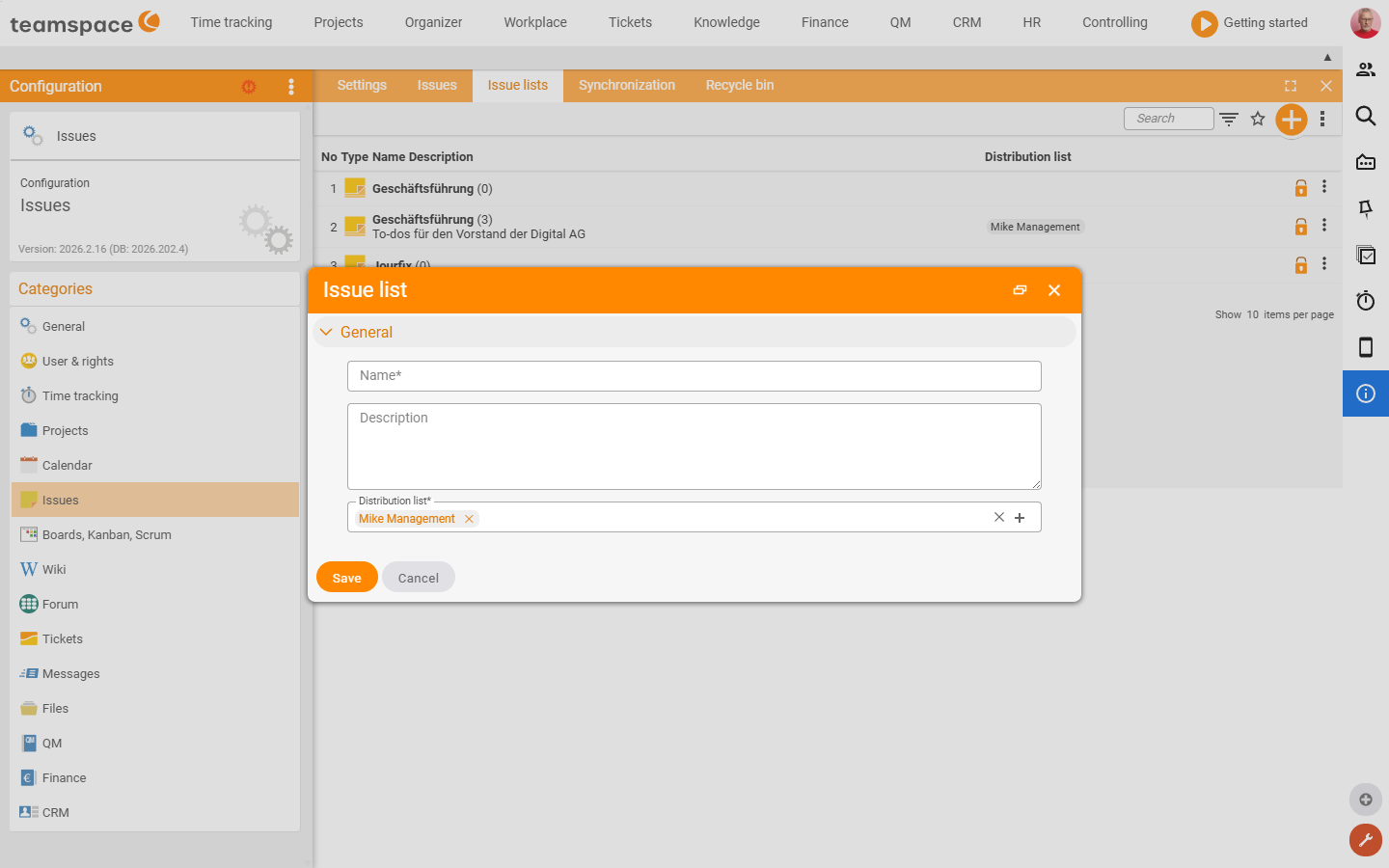
Task: Open the pin icon in right sidebar
Action: (x=1366, y=208)
